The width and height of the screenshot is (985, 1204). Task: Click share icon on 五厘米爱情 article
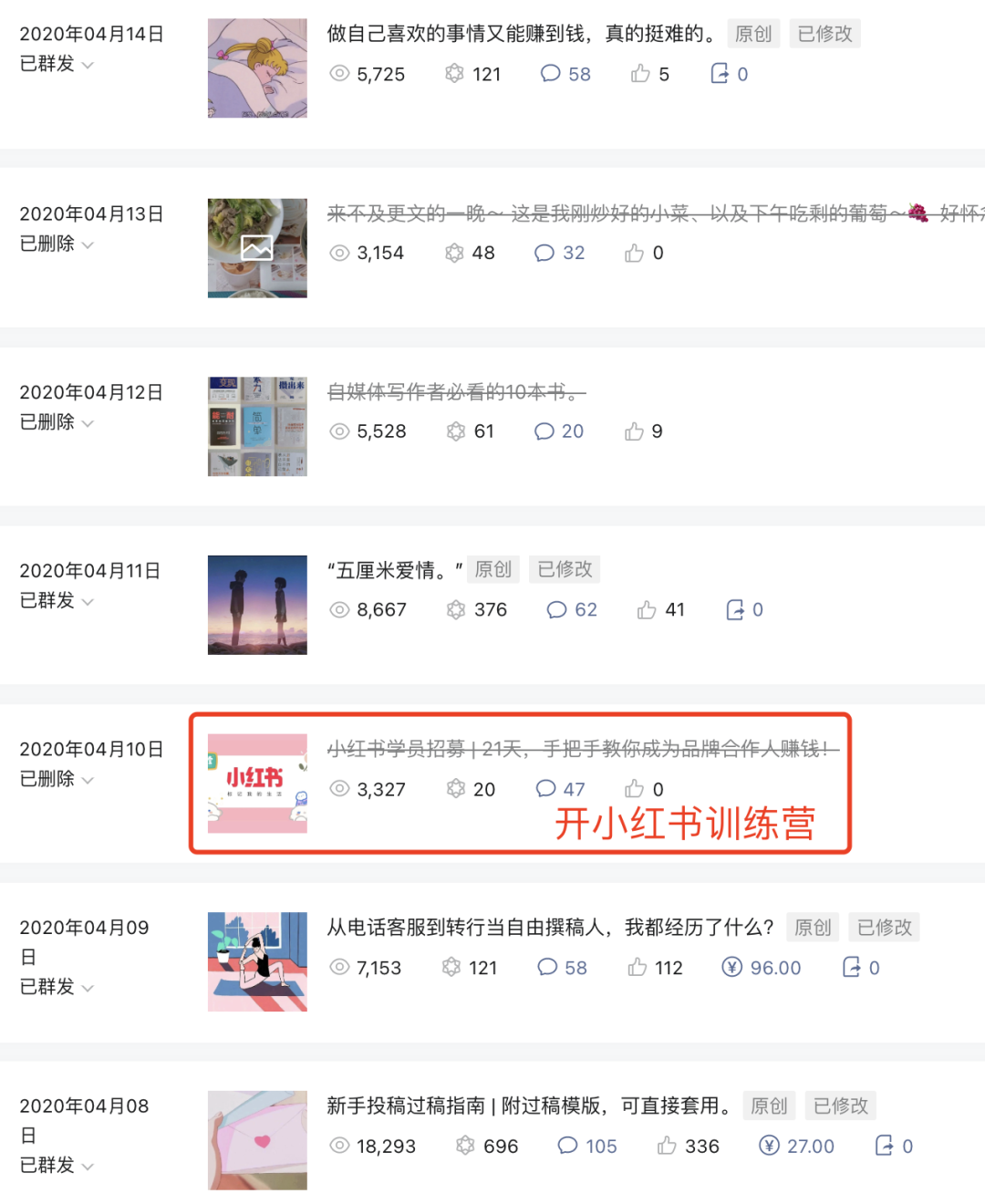[x=735, y=609]
